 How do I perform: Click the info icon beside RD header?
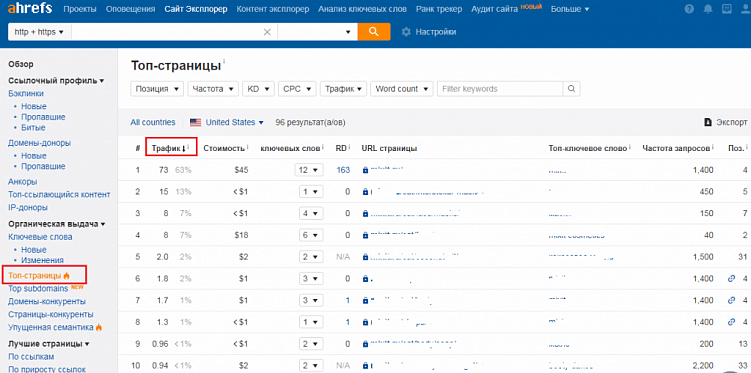[349, 147]
